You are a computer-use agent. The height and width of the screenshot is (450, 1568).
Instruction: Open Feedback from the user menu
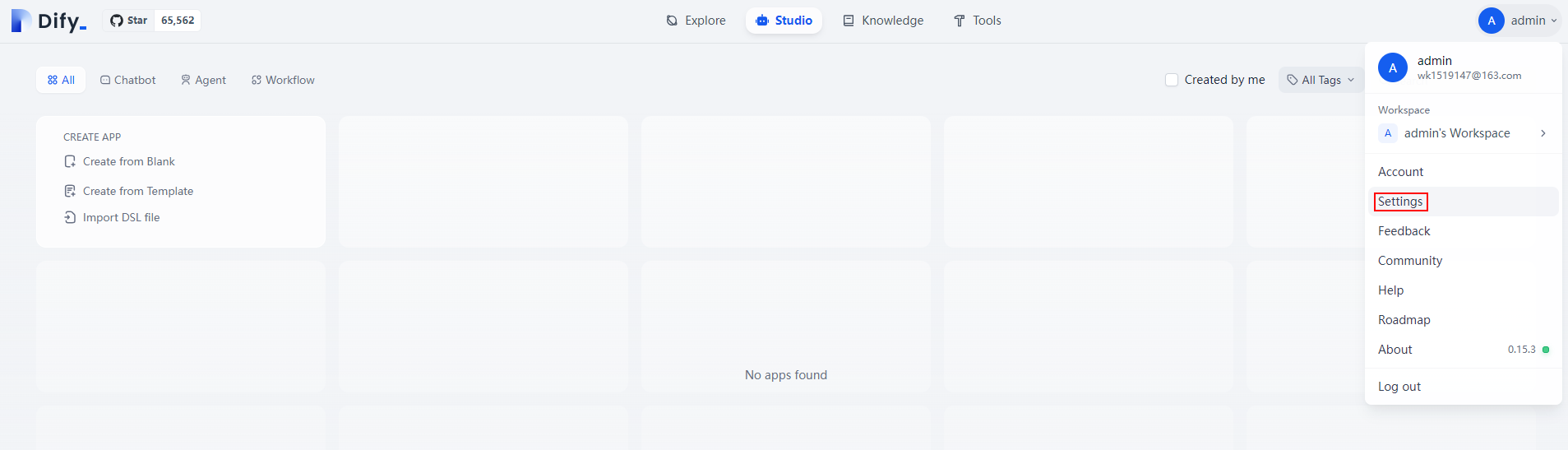(x=1464, y=231)
